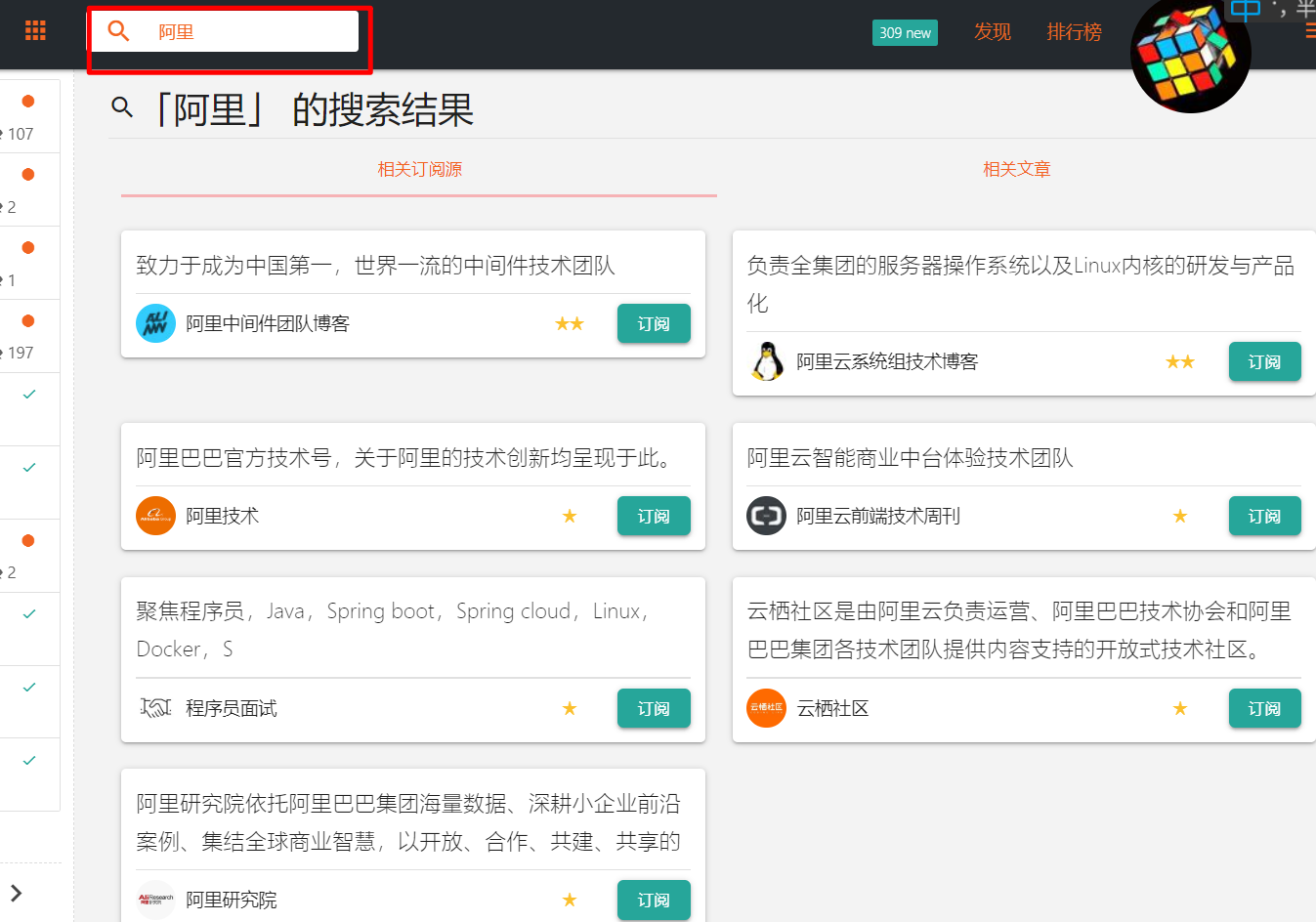Click the description 阿里云智能商业中台体验技术团队
Screen dimensions: 1316x922
click(x=911, y=458)
